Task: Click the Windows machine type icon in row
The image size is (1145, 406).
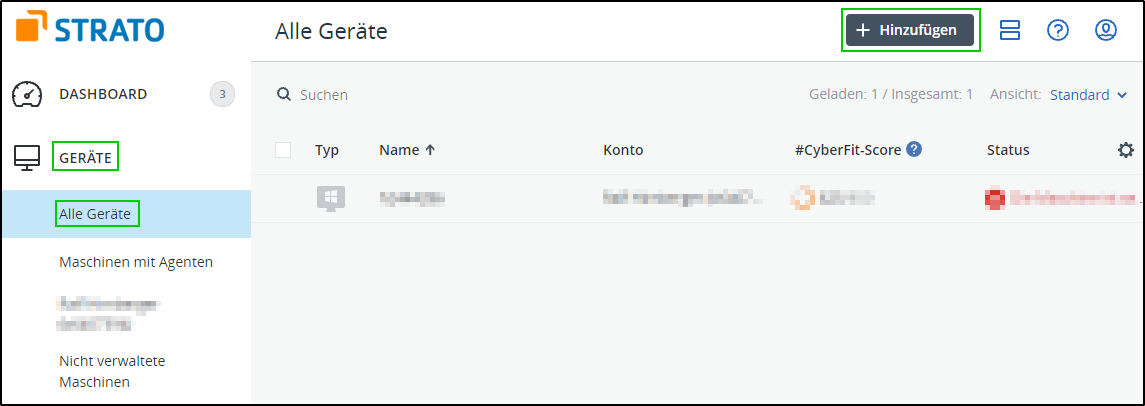Action: click(331, 198)
